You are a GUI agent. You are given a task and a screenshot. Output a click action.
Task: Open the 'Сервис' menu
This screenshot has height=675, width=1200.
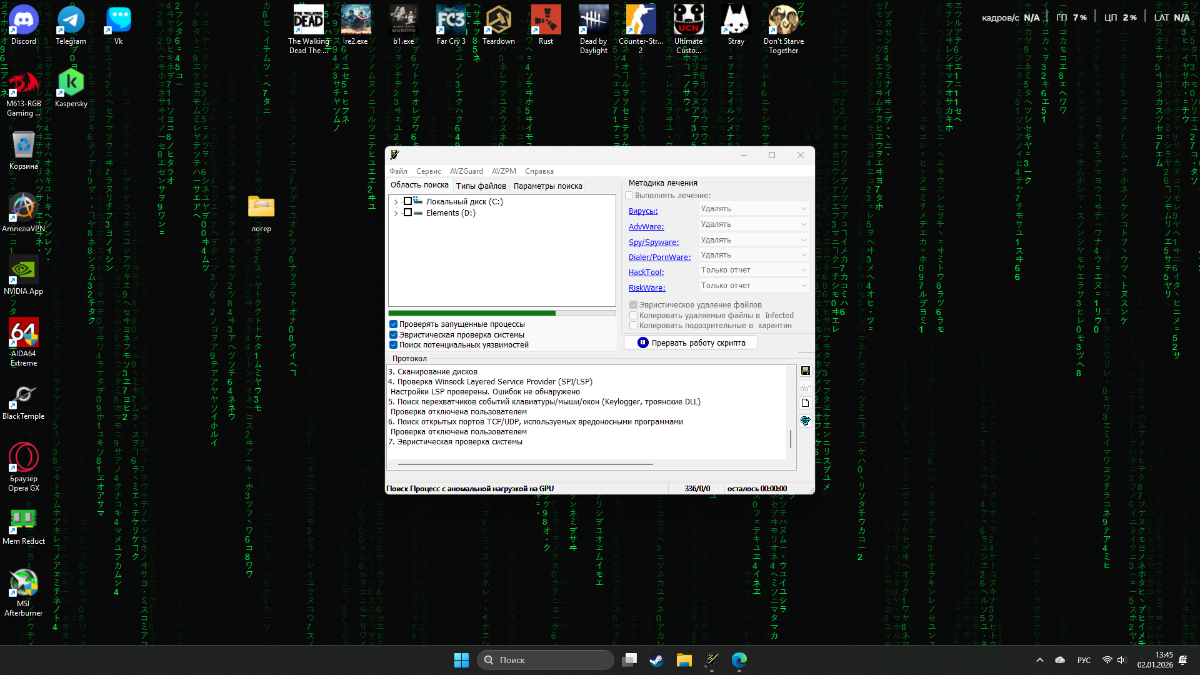tap(429, 171)
